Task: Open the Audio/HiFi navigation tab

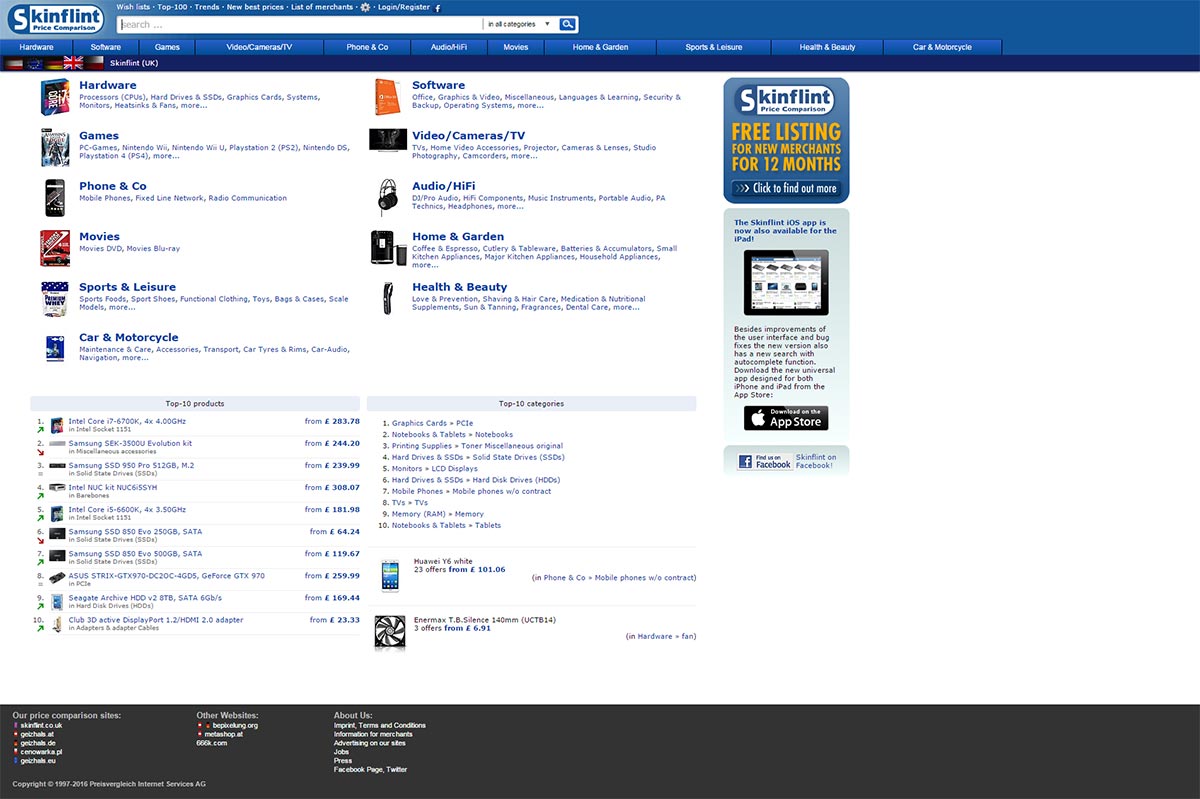Action: pos(449,47)
